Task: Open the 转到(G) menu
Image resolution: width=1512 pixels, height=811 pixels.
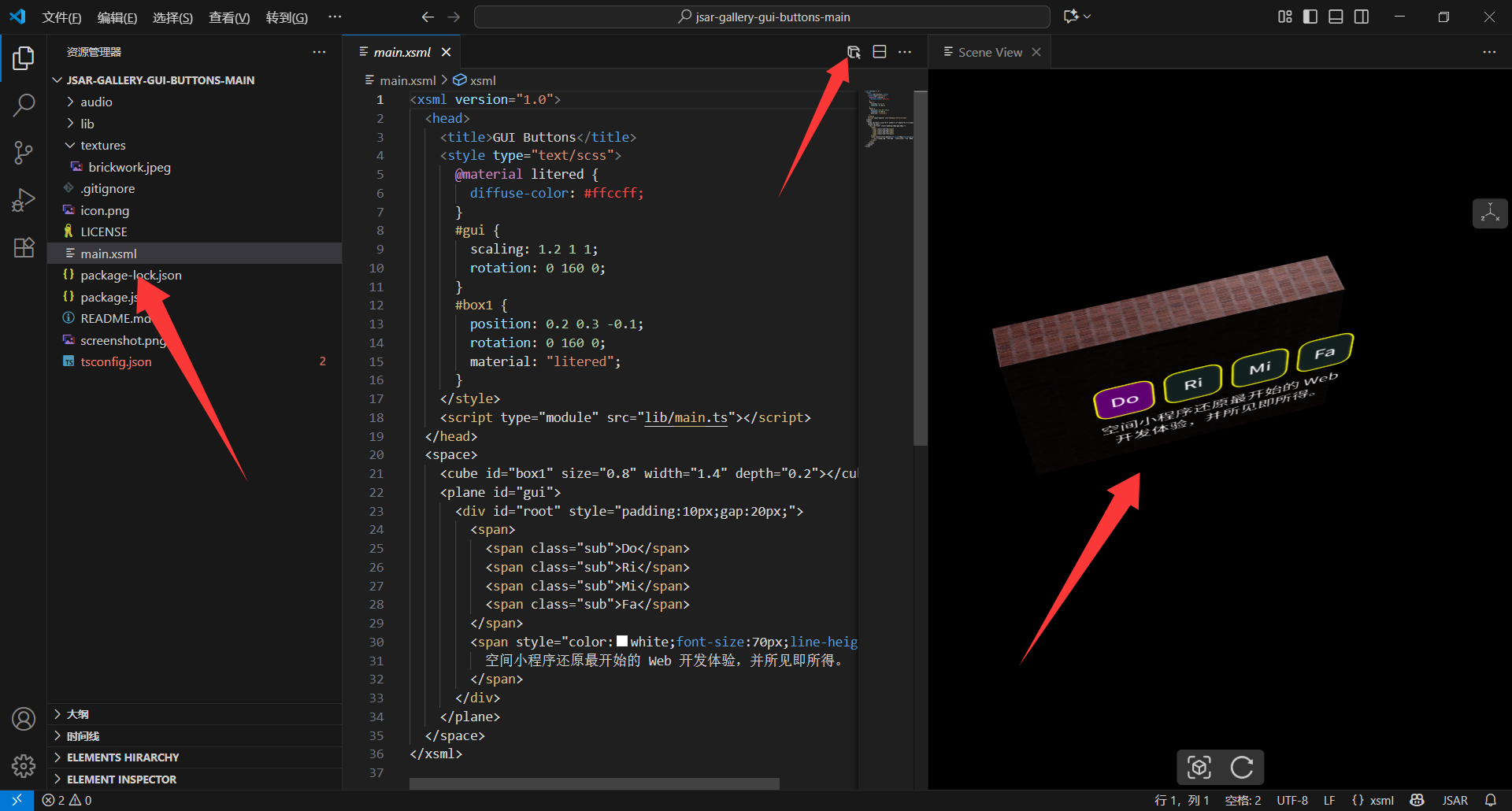Action: point(287,17)
